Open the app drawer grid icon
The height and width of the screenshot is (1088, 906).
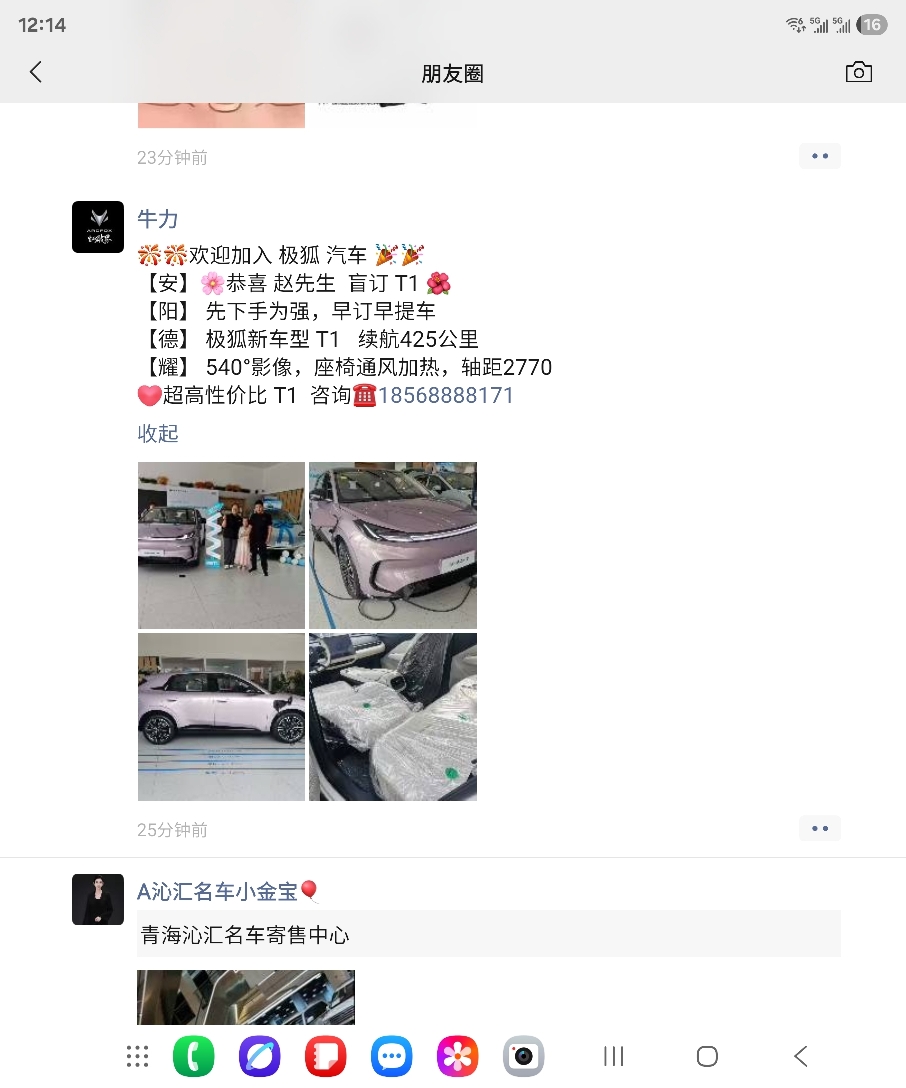point(137,1056)
